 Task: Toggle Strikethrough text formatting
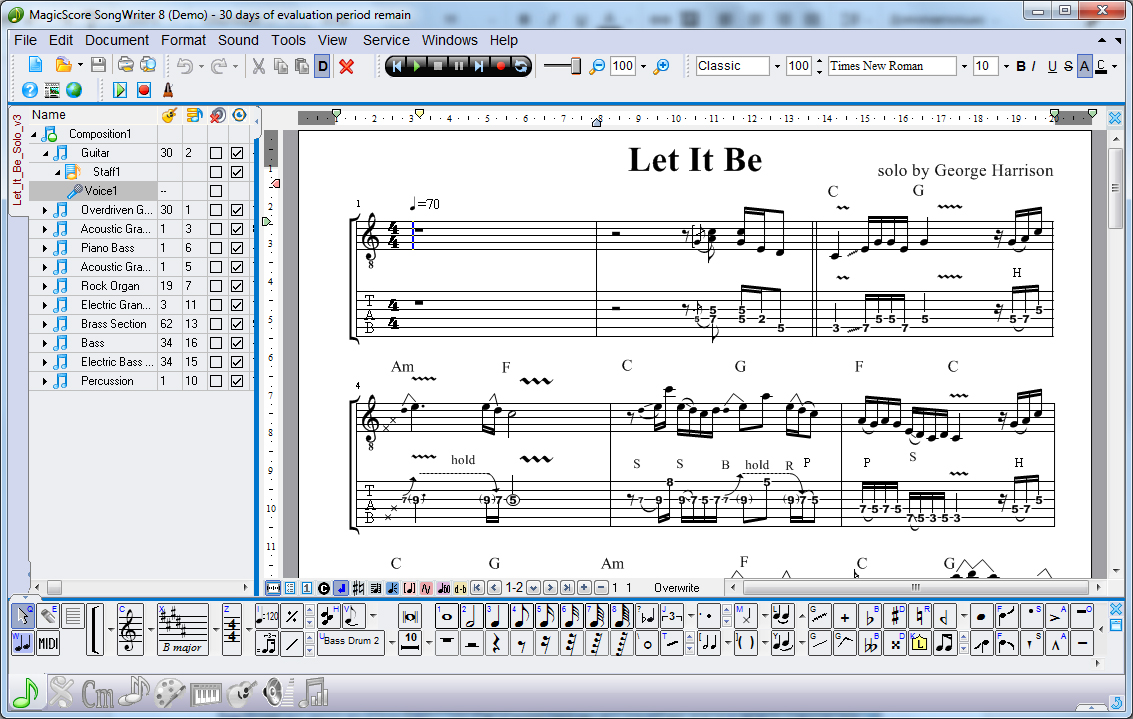(x=1068, y=66)
